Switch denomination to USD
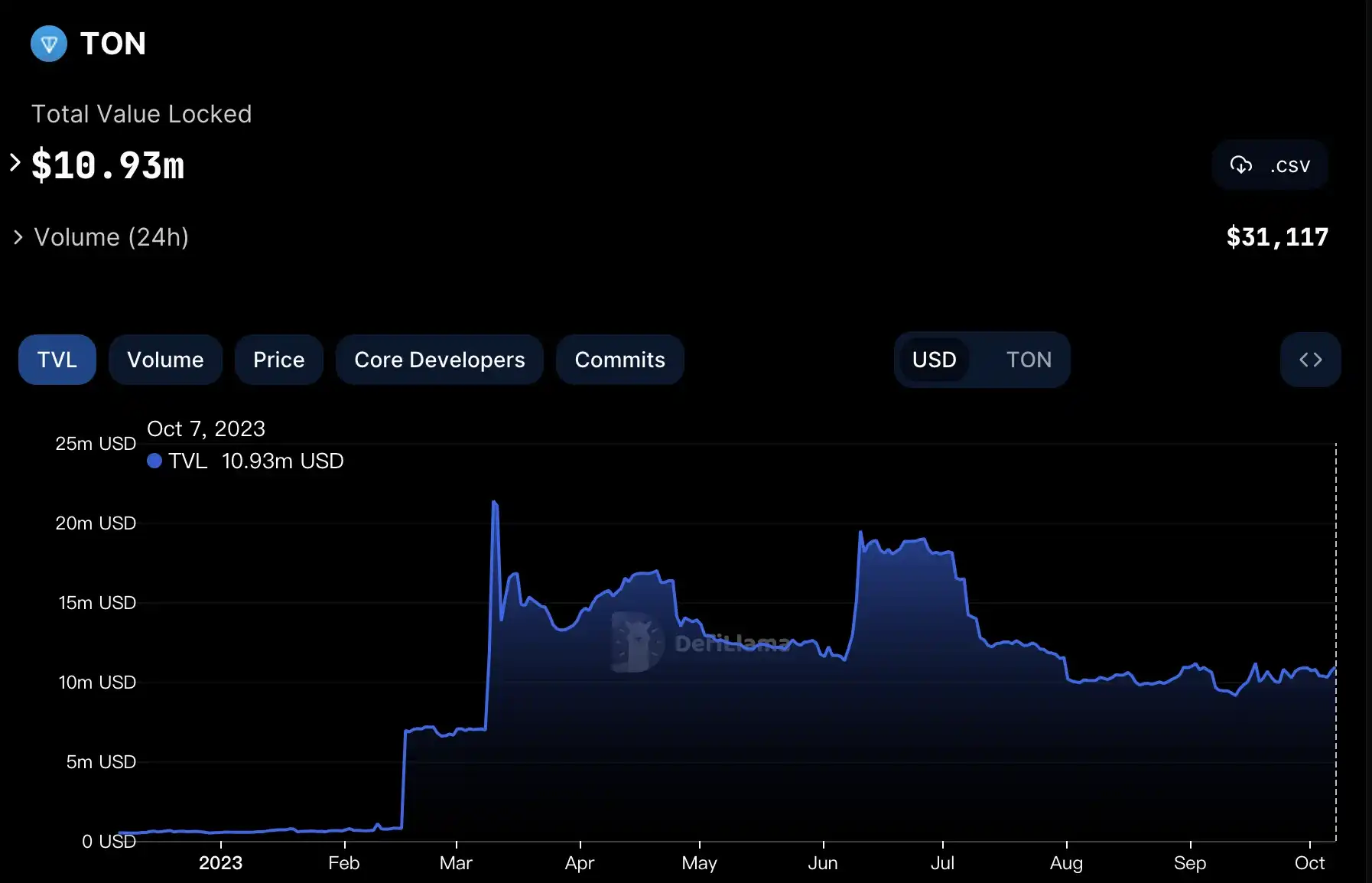 [934, 360]
